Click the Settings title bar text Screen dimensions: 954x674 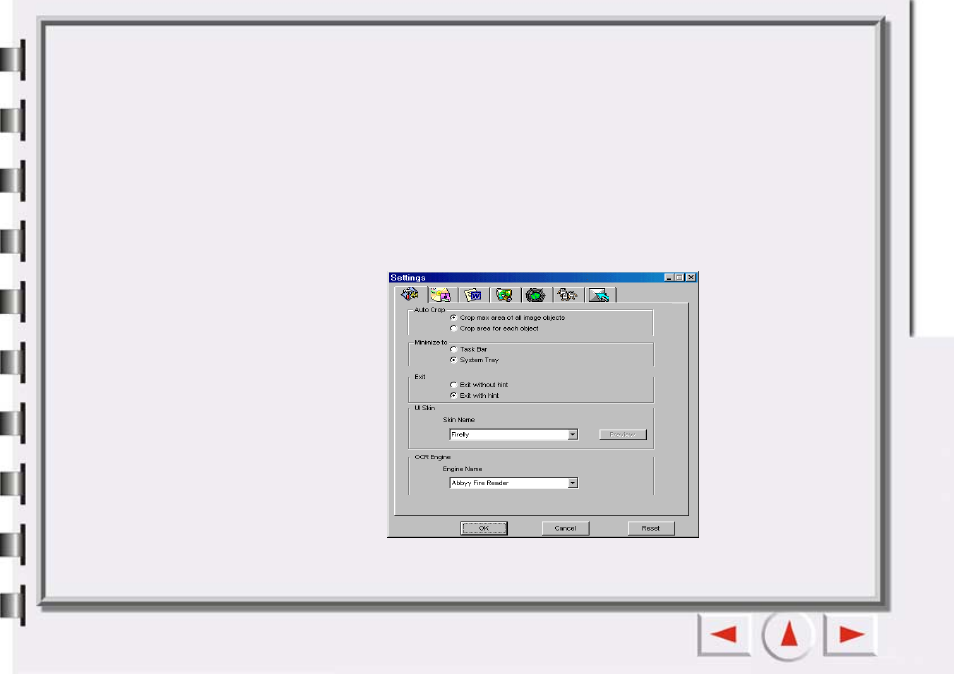[408, 277]
